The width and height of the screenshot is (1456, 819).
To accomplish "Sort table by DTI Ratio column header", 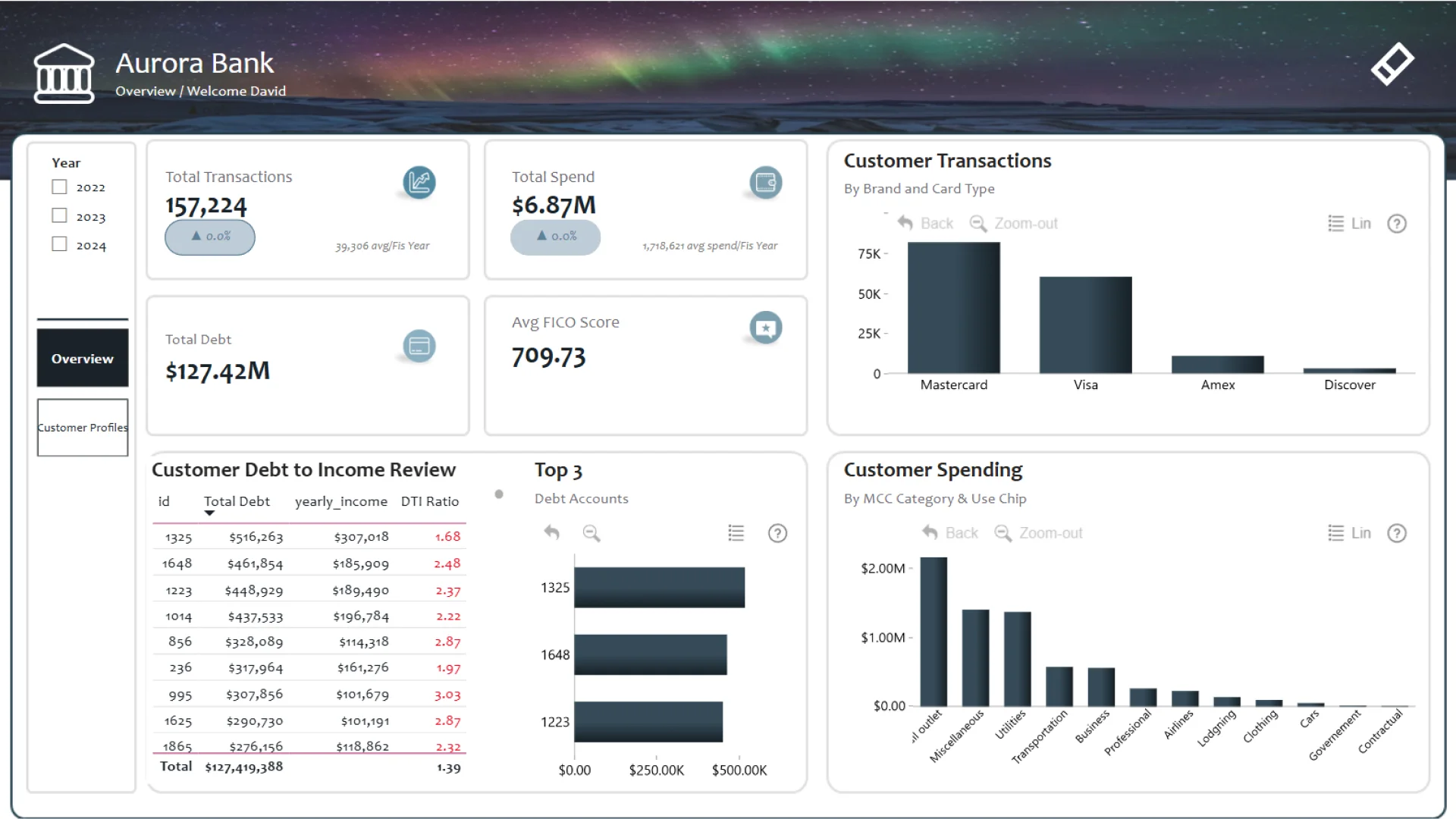I will click(x=430, y=501).
